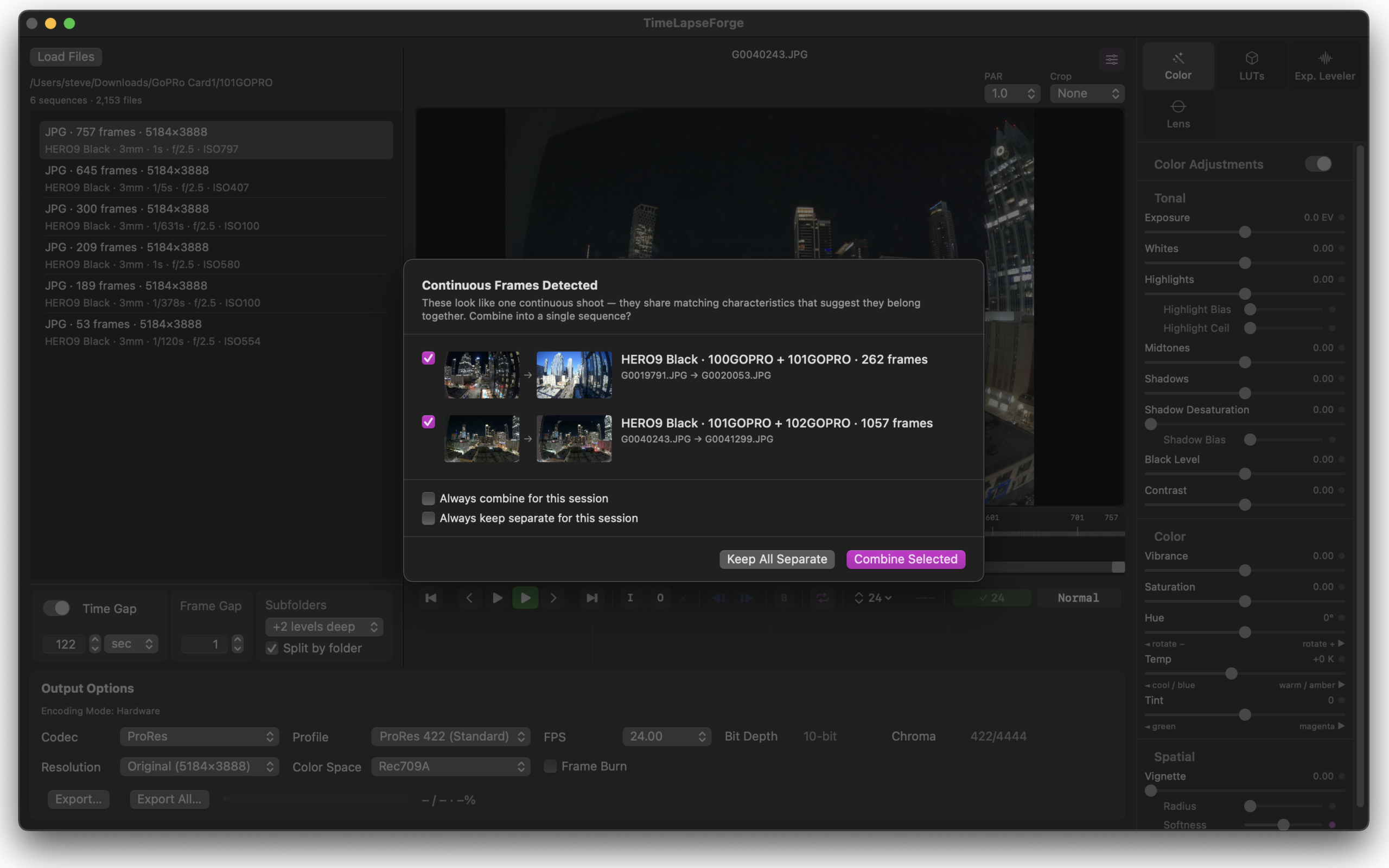Screen dimensions: 1389x868
Task: Open the Crop dropdown
Action: click(1087, 93)
